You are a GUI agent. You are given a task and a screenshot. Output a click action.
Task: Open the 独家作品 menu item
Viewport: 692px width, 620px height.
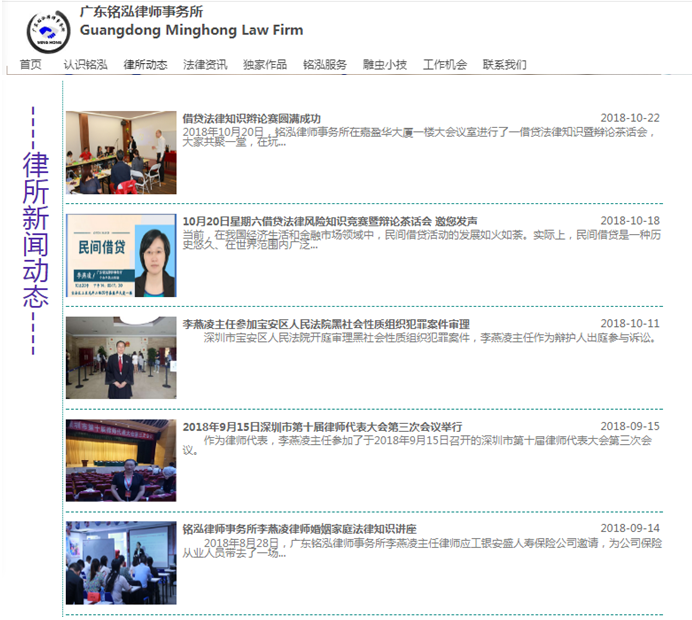[265, 64]
